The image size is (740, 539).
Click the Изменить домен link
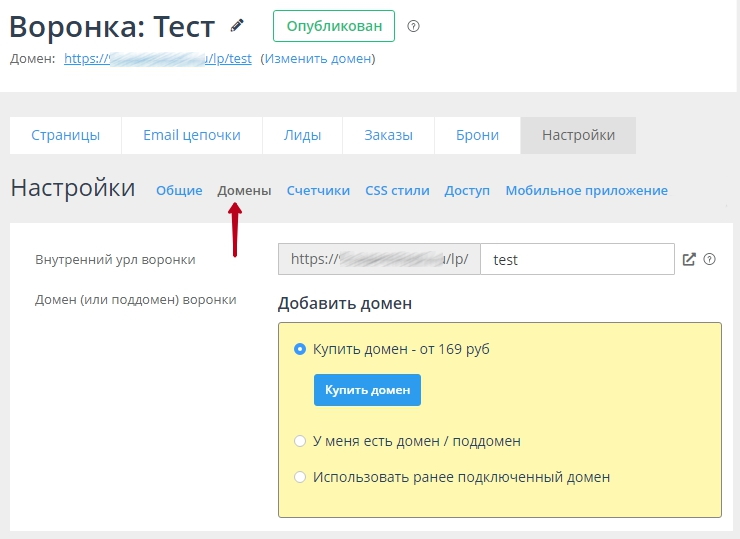(x=317, y=59)
